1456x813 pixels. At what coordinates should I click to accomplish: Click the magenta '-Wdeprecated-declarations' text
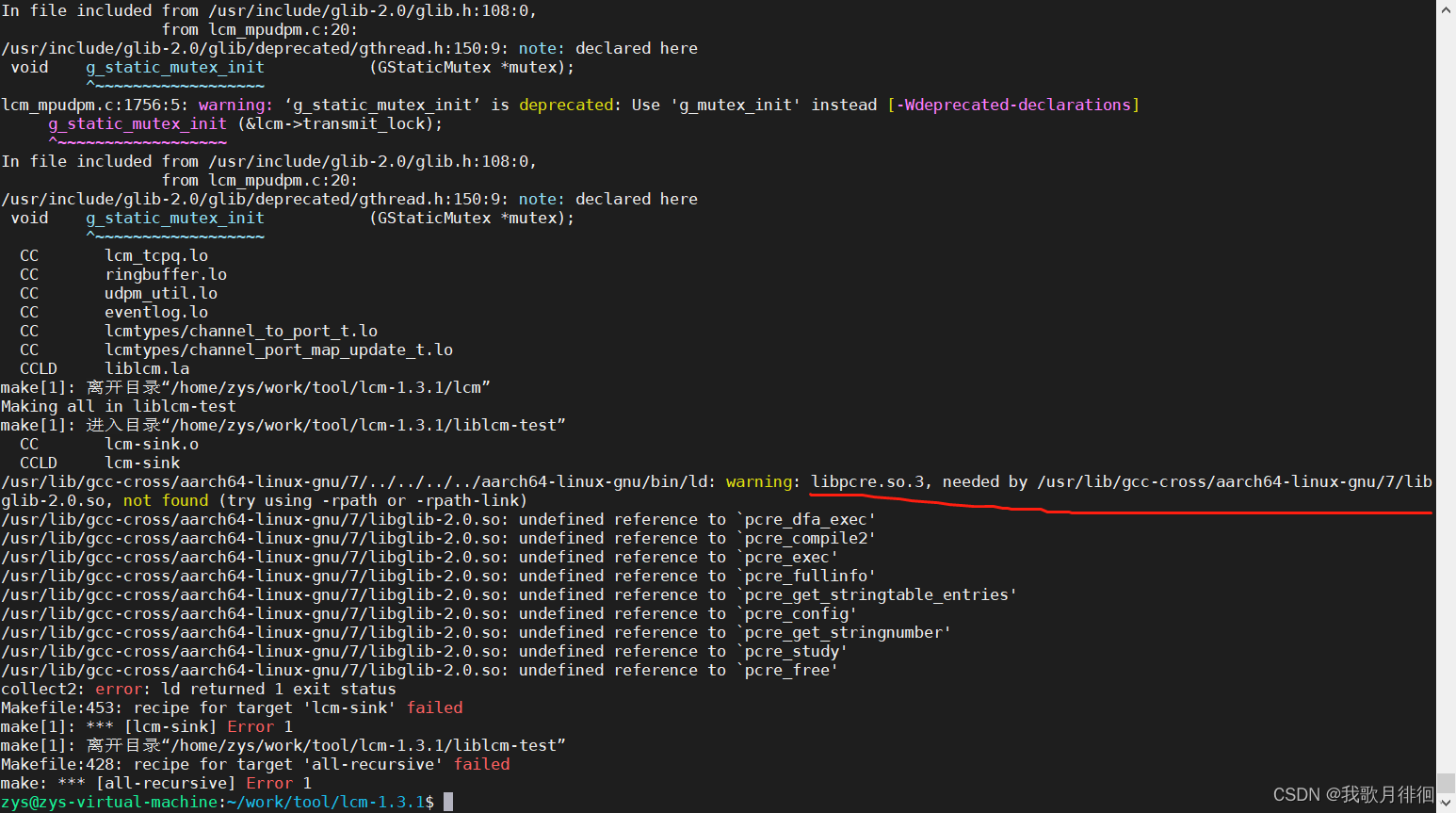(1013, 105)
